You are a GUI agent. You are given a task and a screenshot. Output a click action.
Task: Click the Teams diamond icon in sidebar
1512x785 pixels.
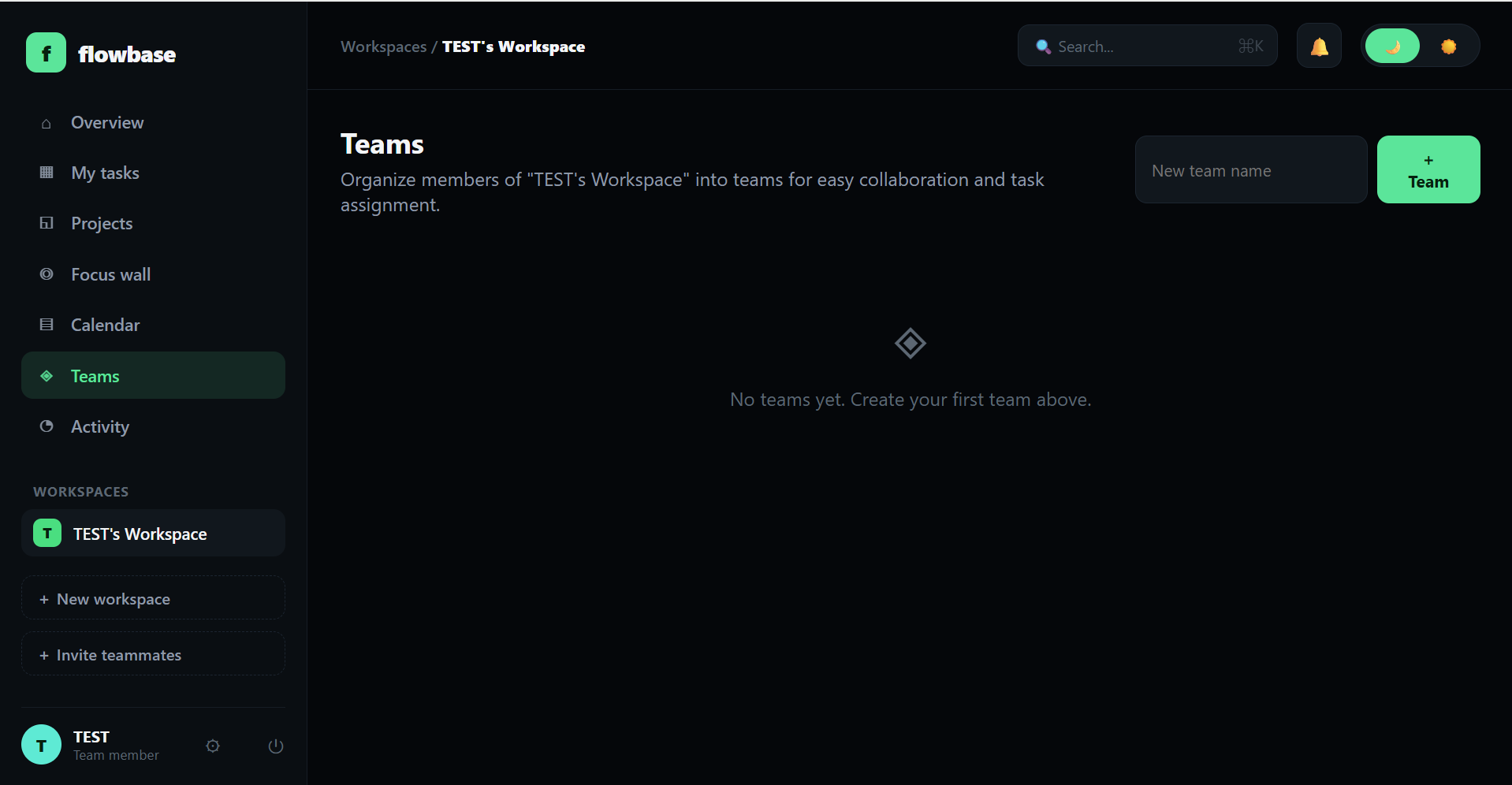tap(47, 375)
